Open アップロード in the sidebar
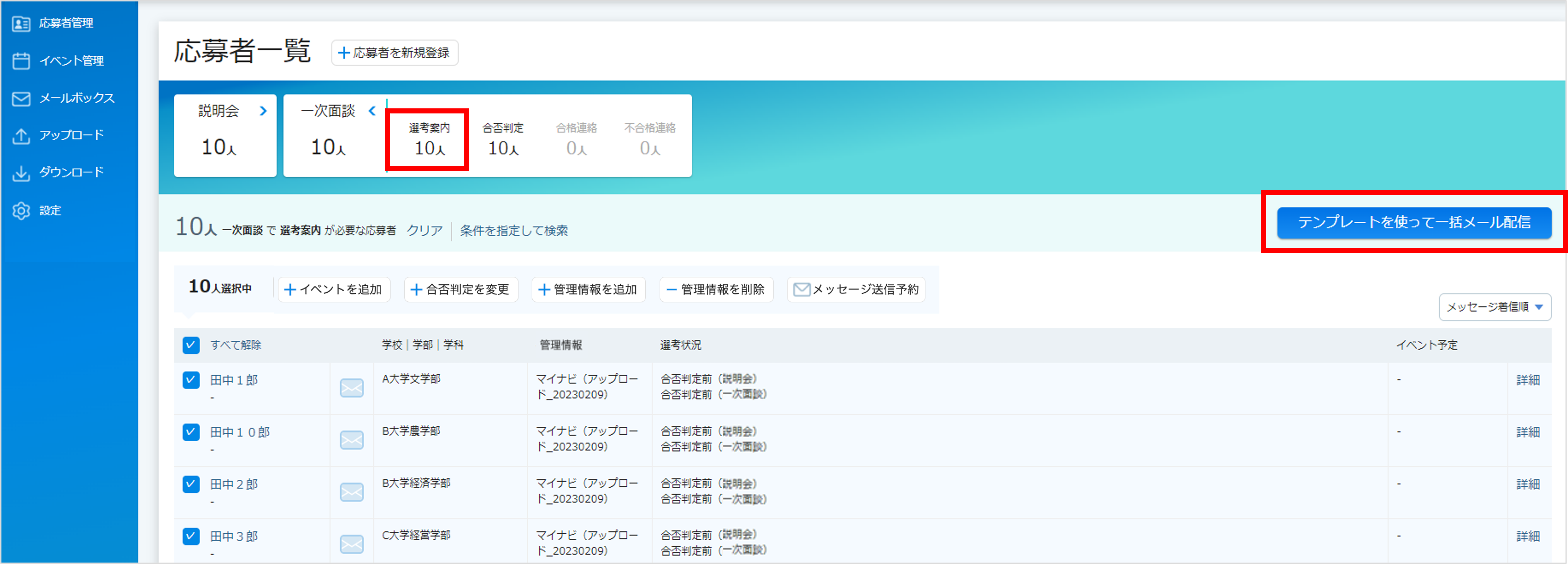1568x564 pixels. click(71, 135)
